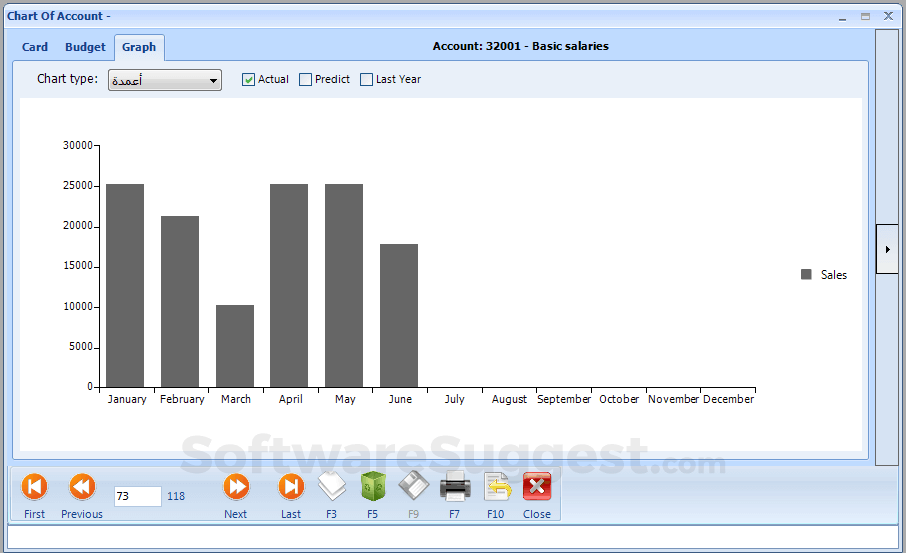This screenshot has height=553, width=906.
Task: Click the March bar in the chart
Action: (x=235, y=346)
